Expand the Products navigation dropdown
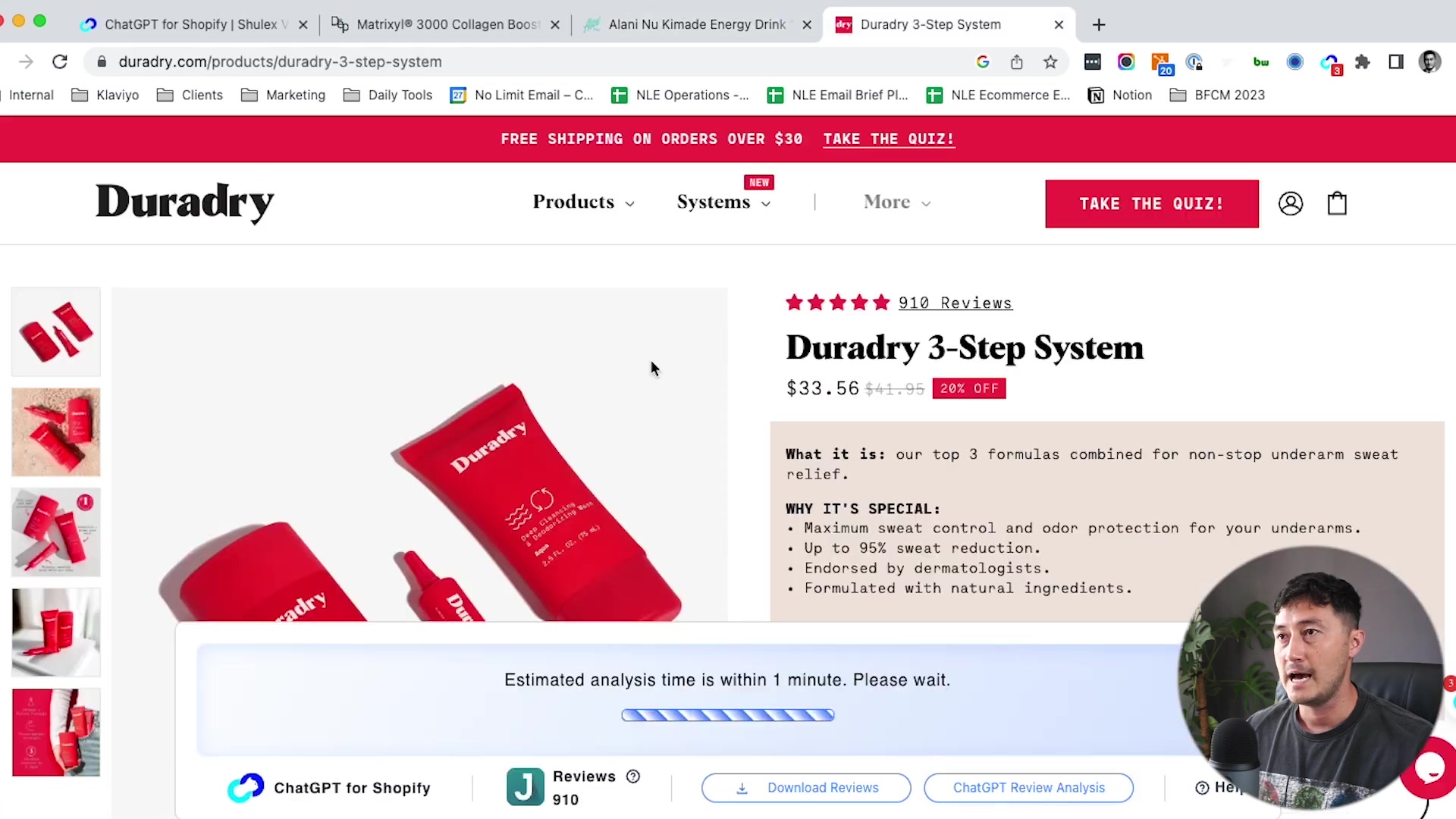 coord(583,202)
